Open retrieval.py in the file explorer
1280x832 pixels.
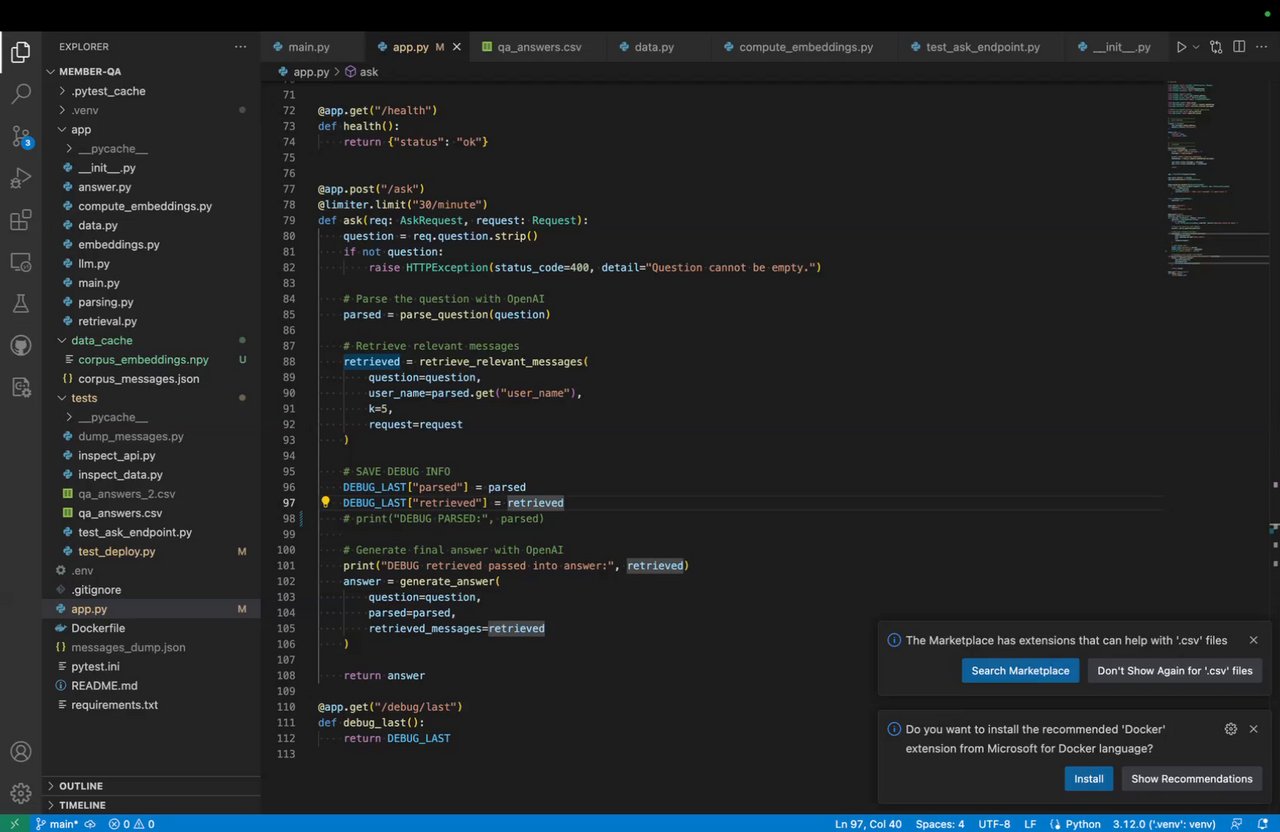107,322
